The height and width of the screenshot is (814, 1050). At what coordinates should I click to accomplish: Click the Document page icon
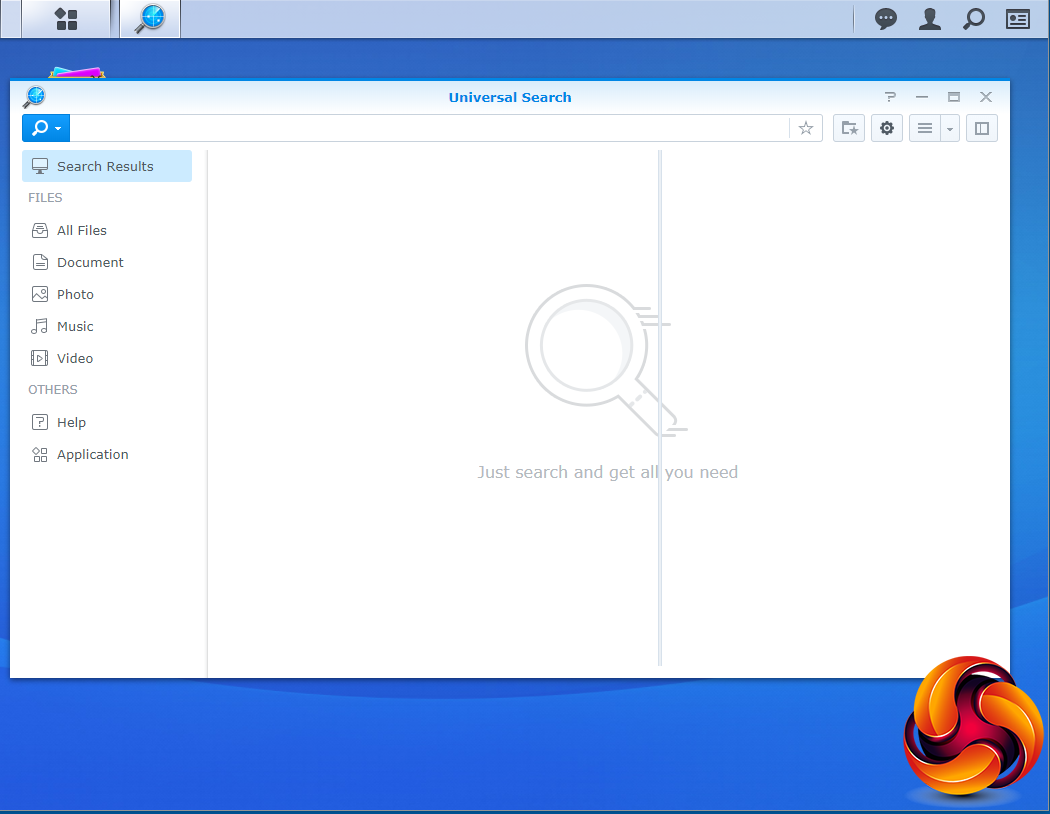(x=40, y=262)
